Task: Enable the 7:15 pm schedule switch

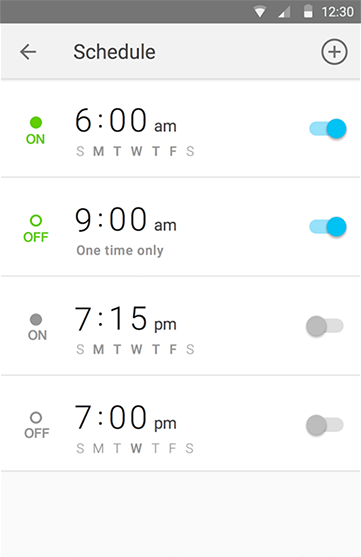Action: coord(325,326)
